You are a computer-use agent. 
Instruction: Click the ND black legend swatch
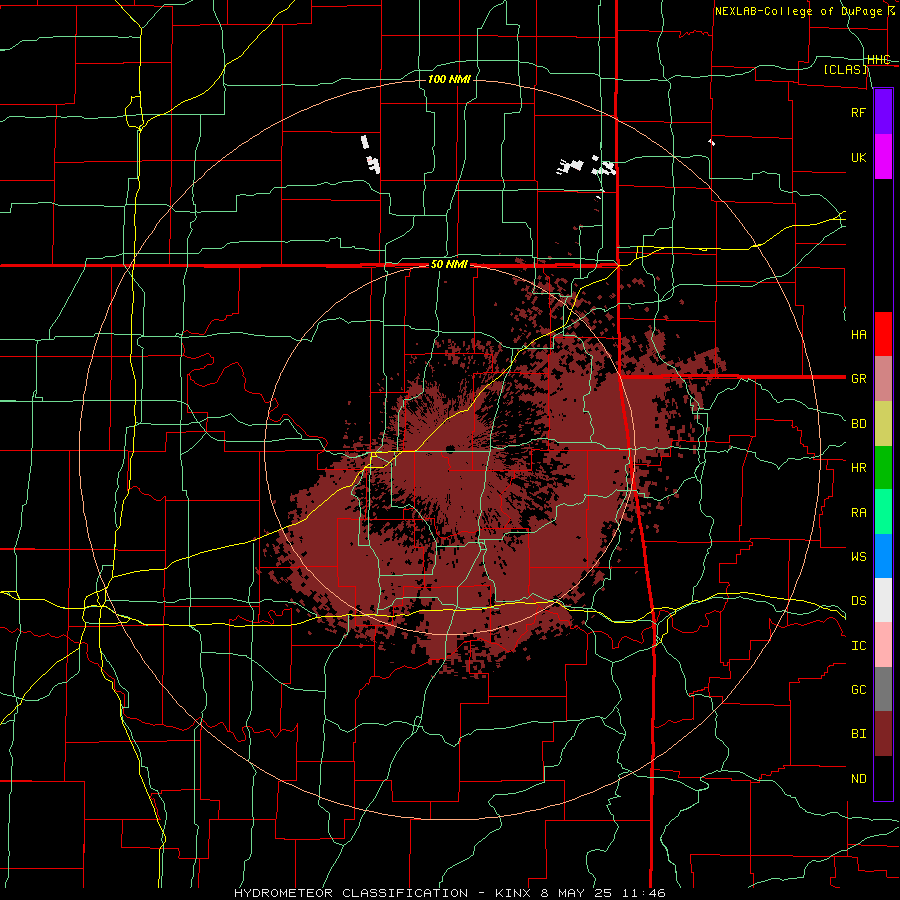point(883,778)
